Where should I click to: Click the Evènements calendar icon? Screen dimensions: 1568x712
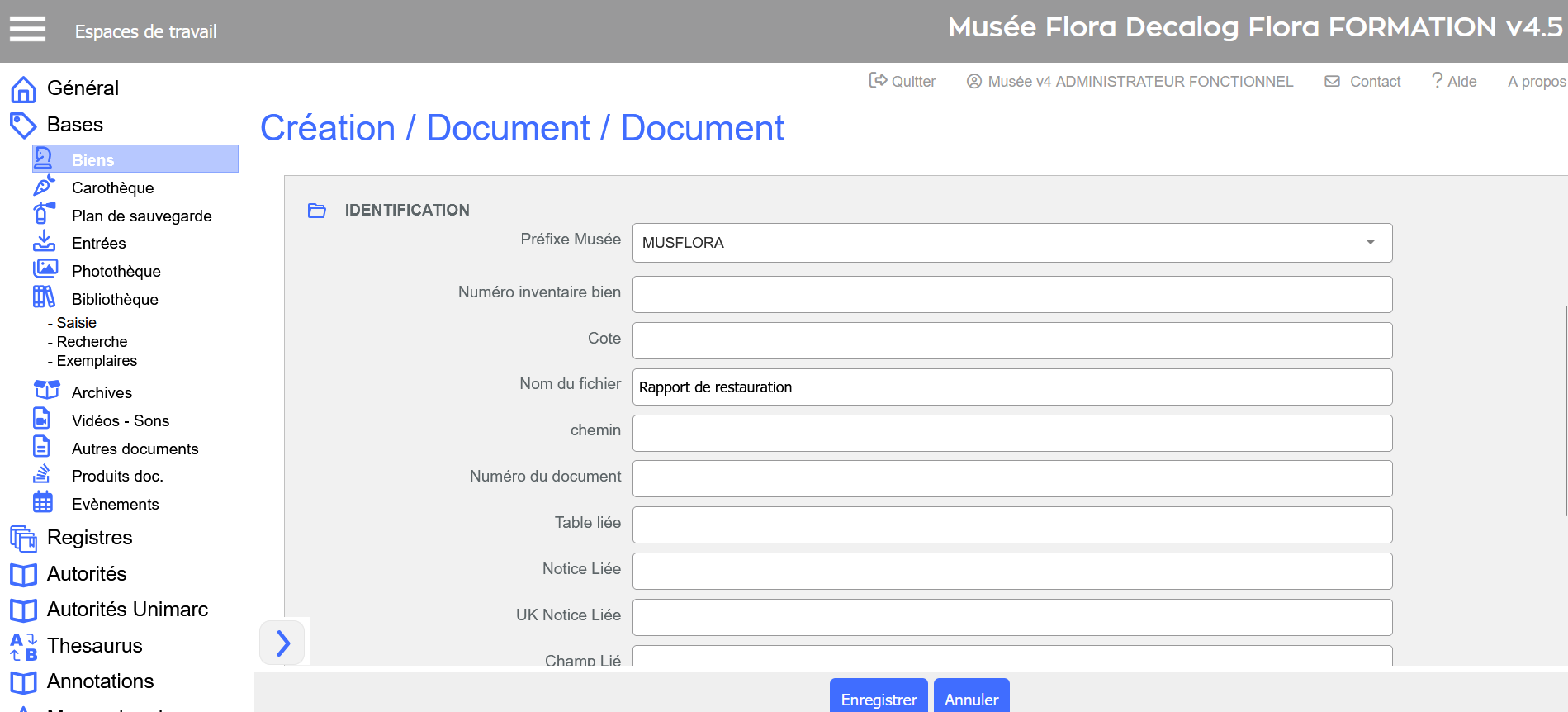43,502
